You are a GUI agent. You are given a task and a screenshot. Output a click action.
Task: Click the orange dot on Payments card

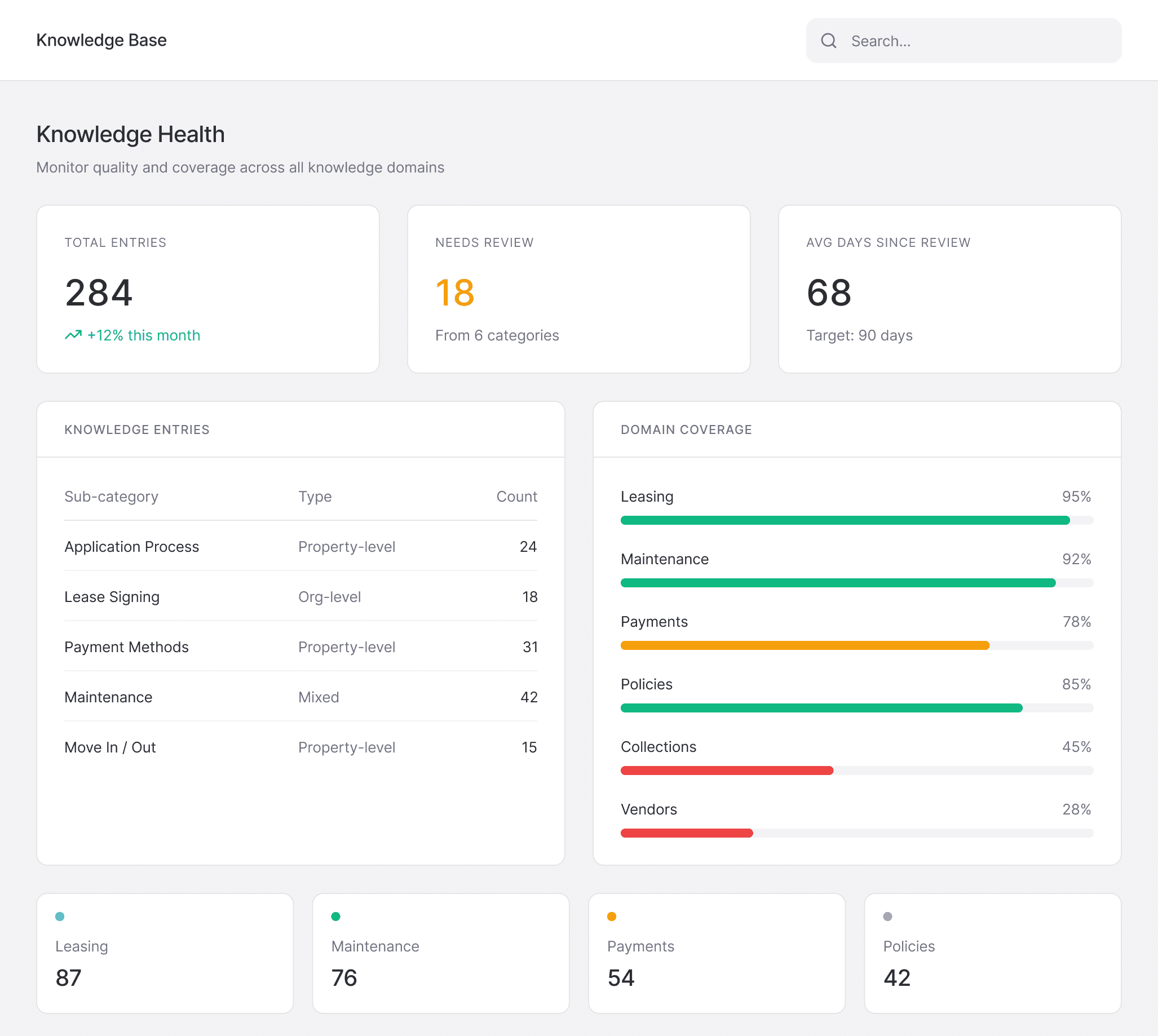pyautogui.click(x=612, y=917)
